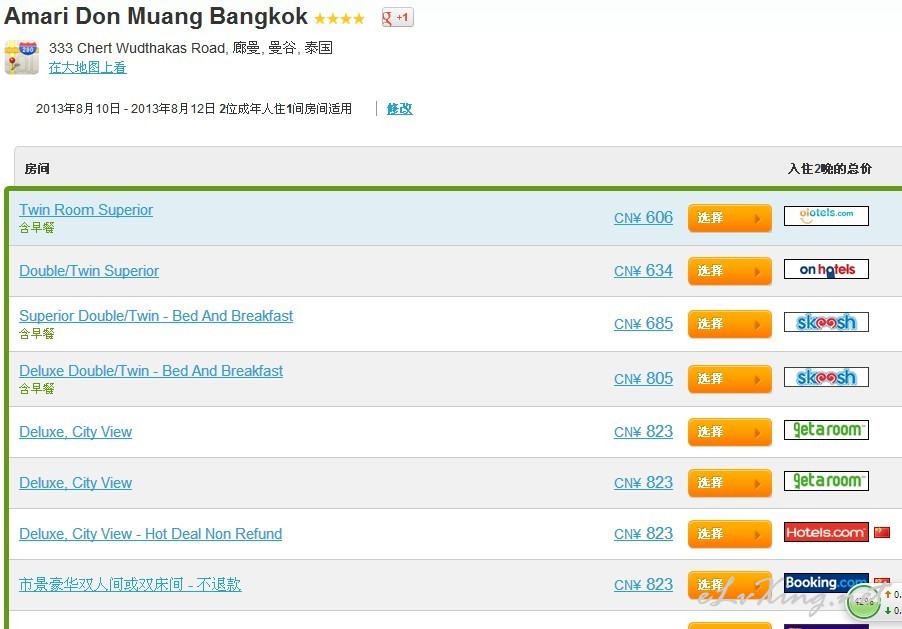902x629 pixels.
Task: Open the Twin Room Superior link
Action: pyautogui.click(x=86, y=209)
